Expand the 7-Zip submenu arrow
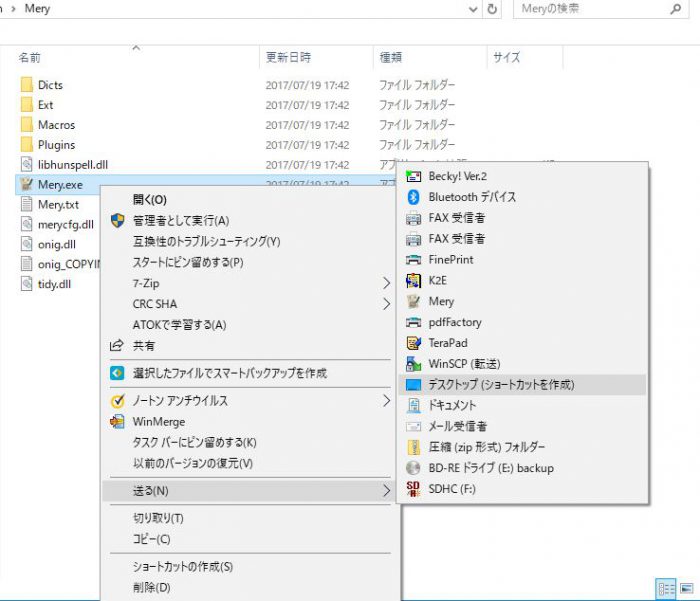Screen dimensions: 700x601 pyautogui.click(x=386, y=283)
